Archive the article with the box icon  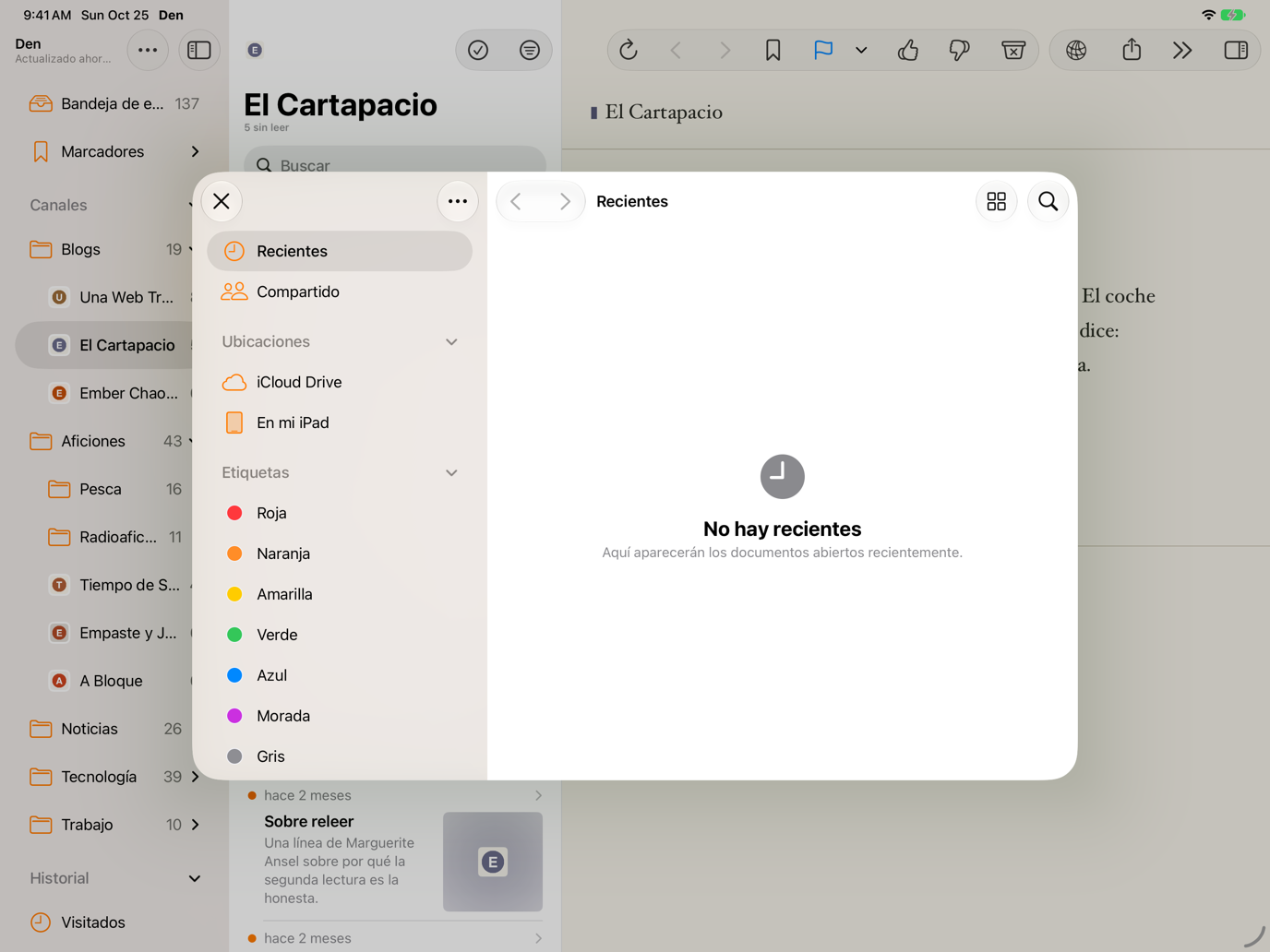pyautogui.click(x=1013, y=50)
